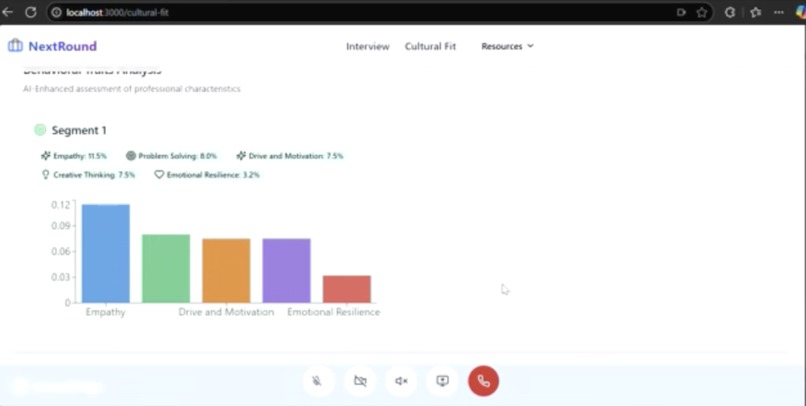Reload the page with refresh icon

tap(31, 12)
